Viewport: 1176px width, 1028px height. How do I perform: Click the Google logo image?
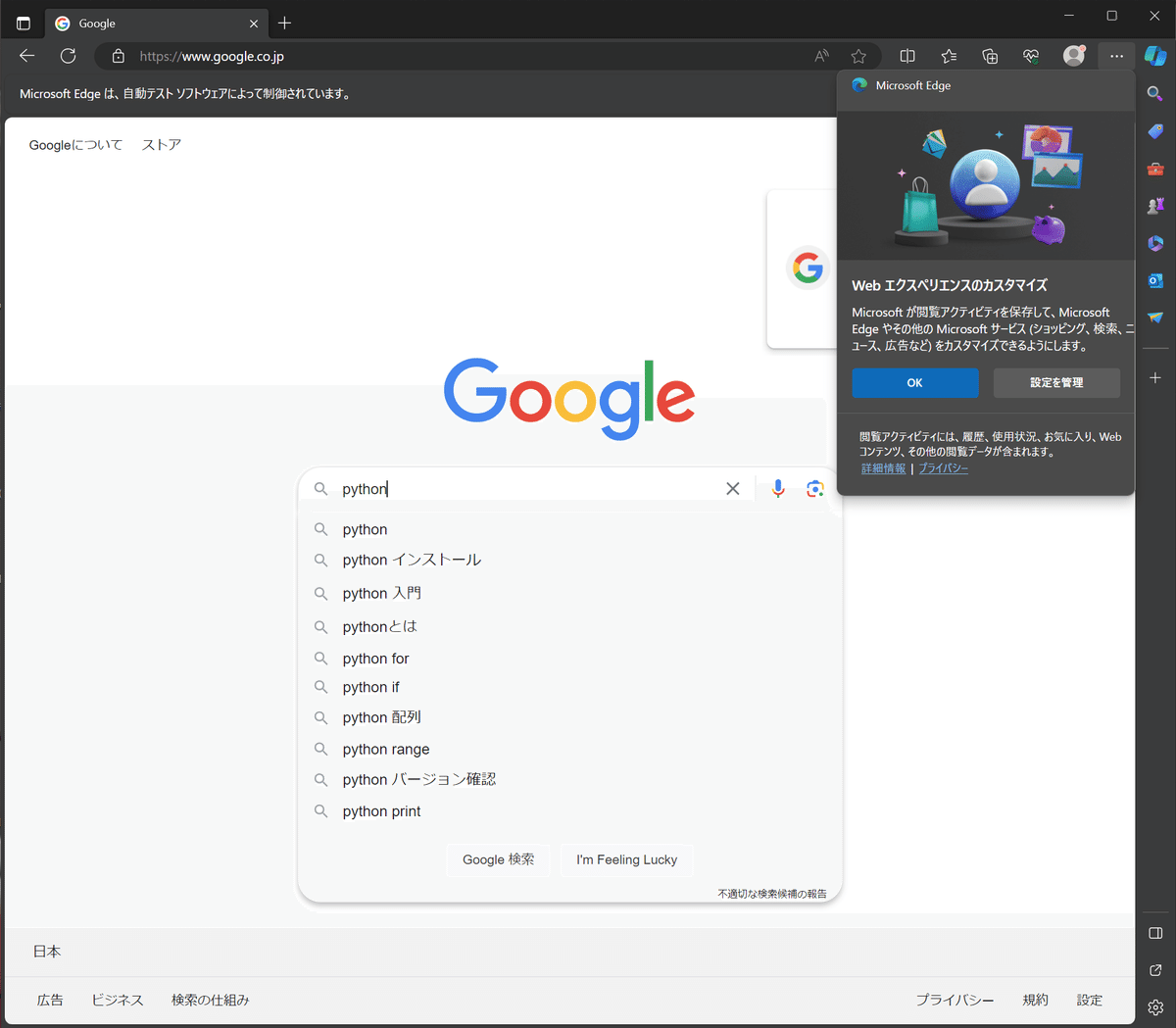(569, 399)
